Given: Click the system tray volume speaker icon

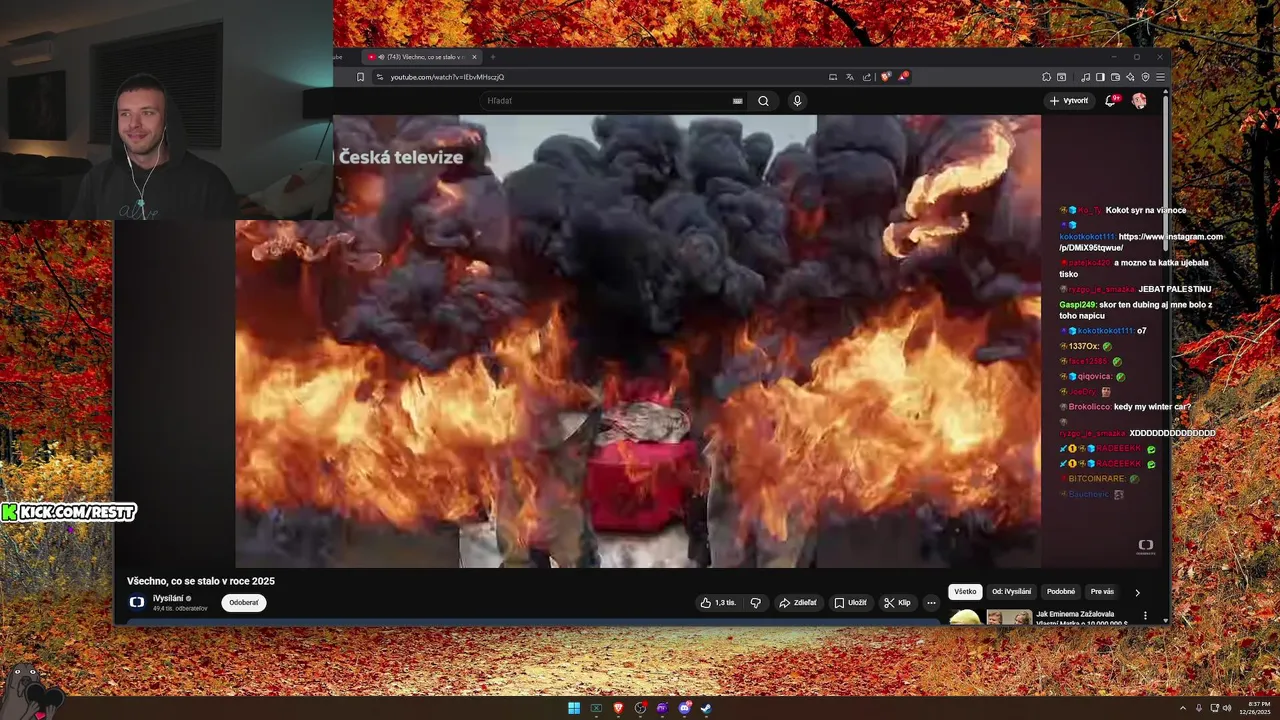Looking at the screenshot, I should [x=1226, y=708].
